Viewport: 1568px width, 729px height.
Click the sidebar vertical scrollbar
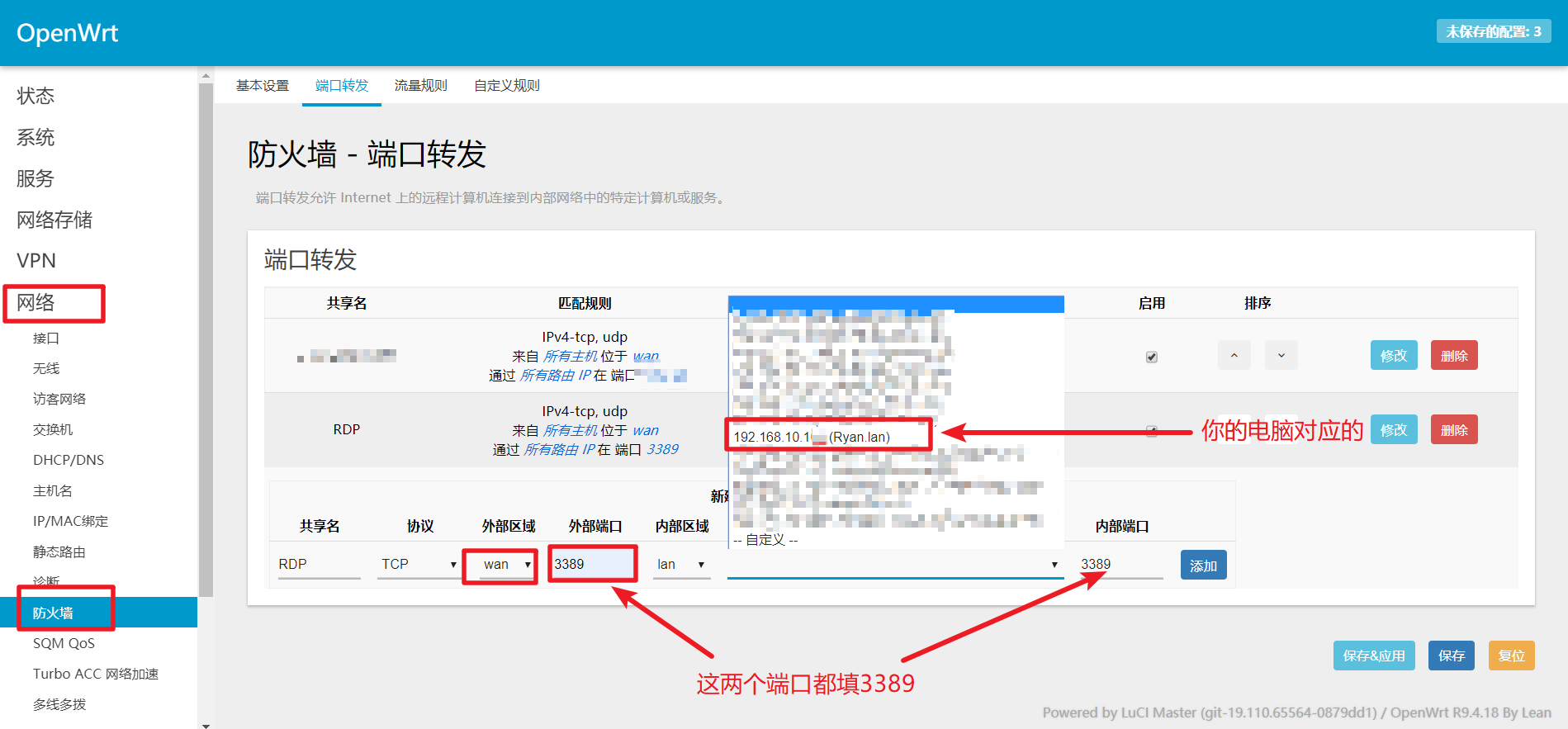click(x=206, y=330)
